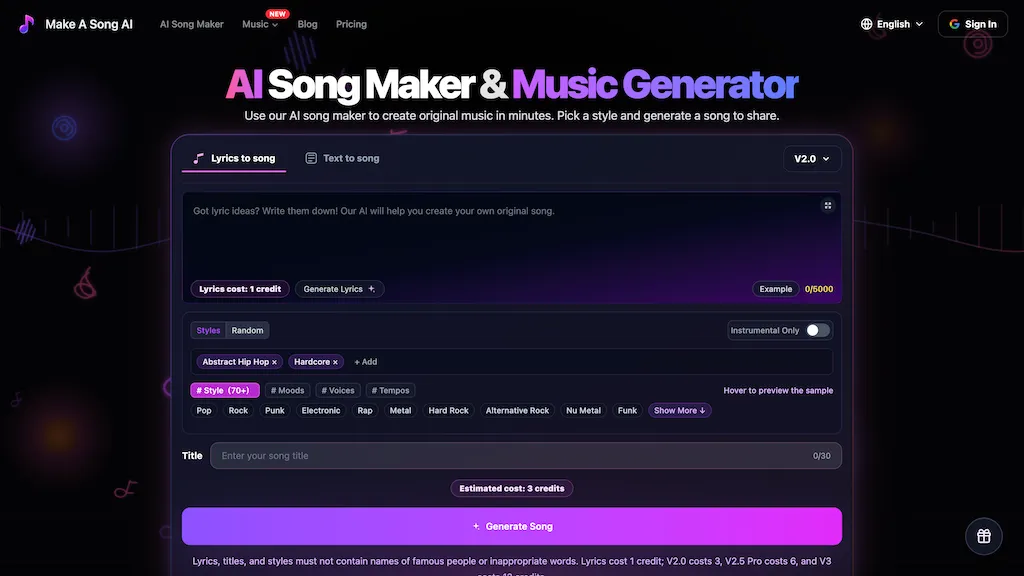The image size is (1024, 576).
Task: Select the # Voices category
Action: click(338, 391)
